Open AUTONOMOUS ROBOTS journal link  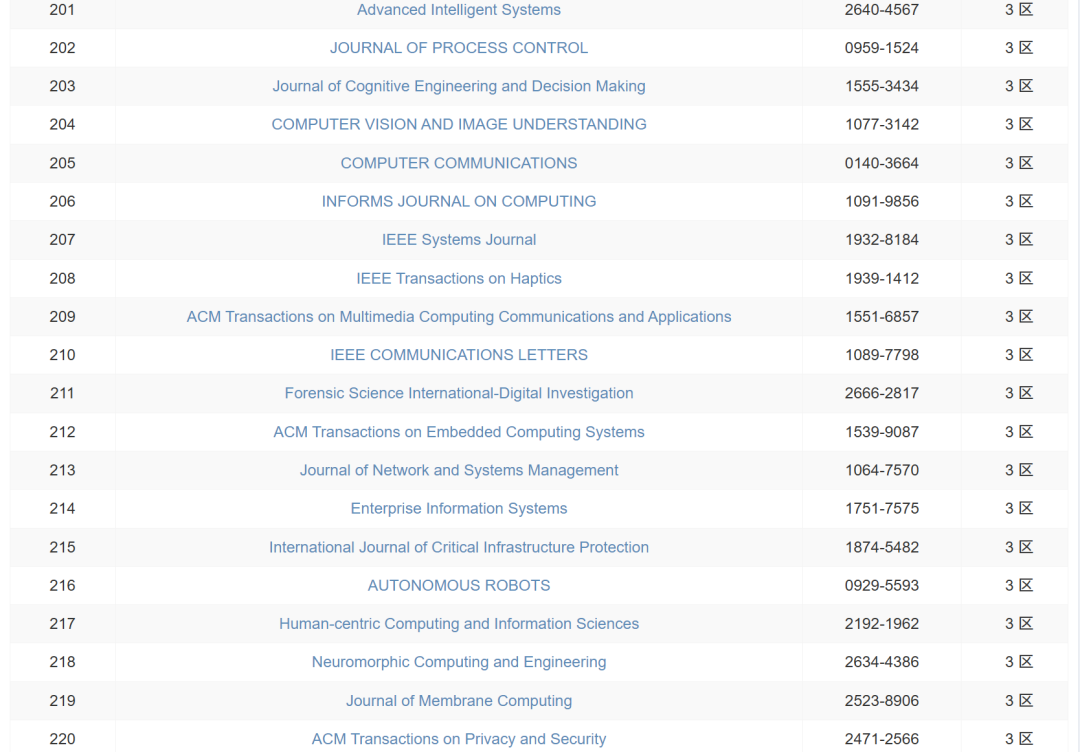(x=459, y=585)
